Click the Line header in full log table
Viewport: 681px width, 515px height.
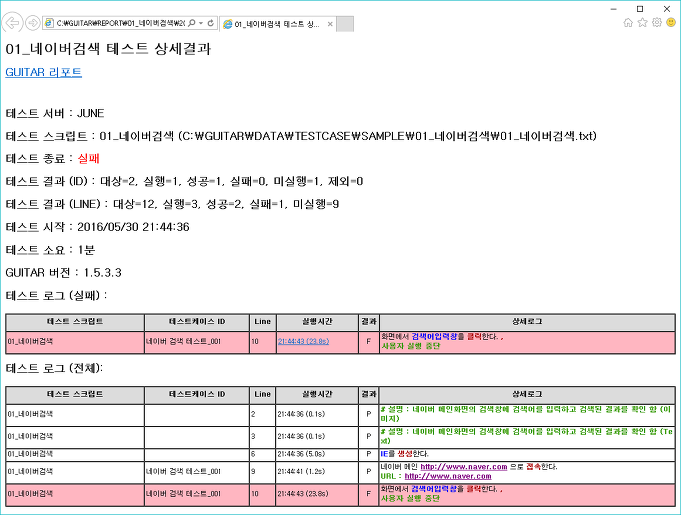point(262,394)
